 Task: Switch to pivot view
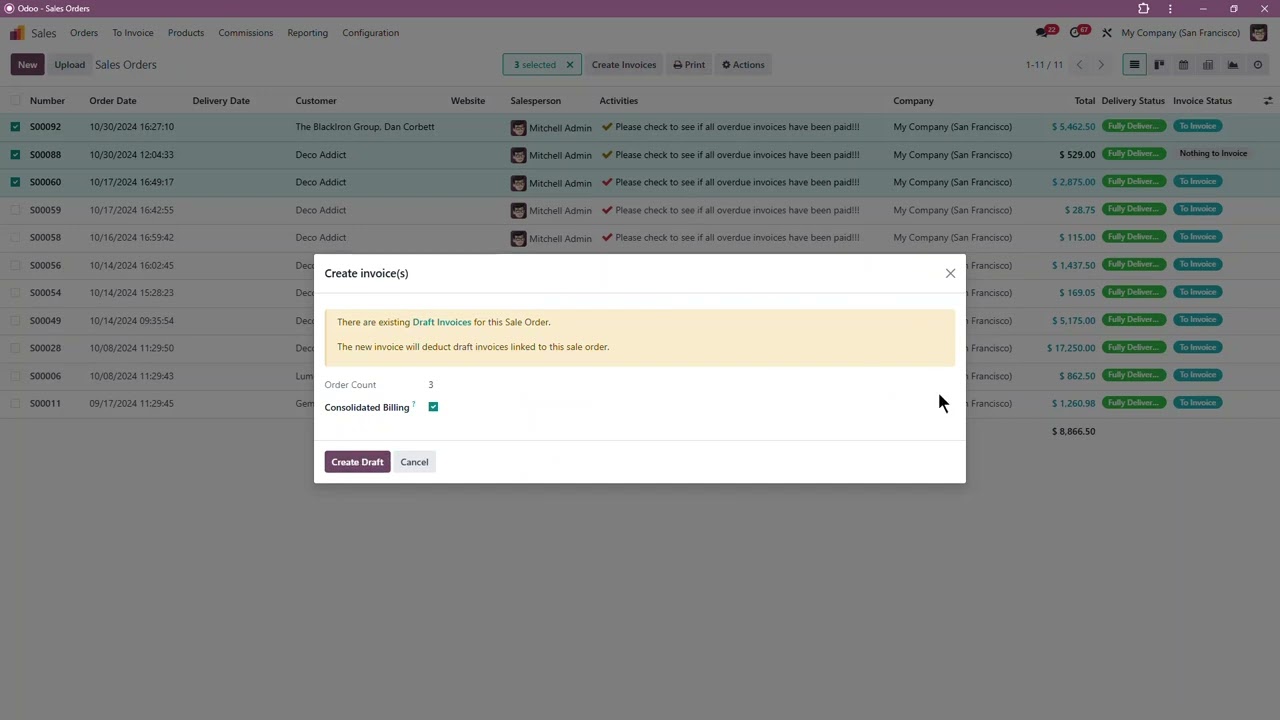coord(1208,65)
